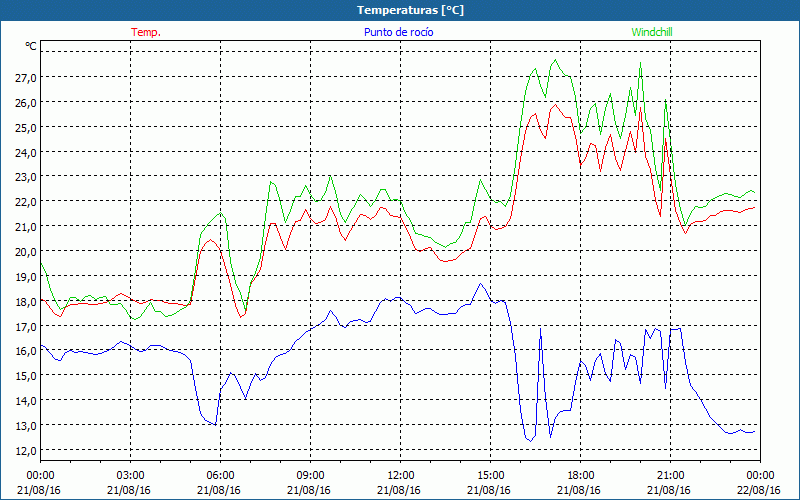Click the 15,0 y-axis value

25,376
